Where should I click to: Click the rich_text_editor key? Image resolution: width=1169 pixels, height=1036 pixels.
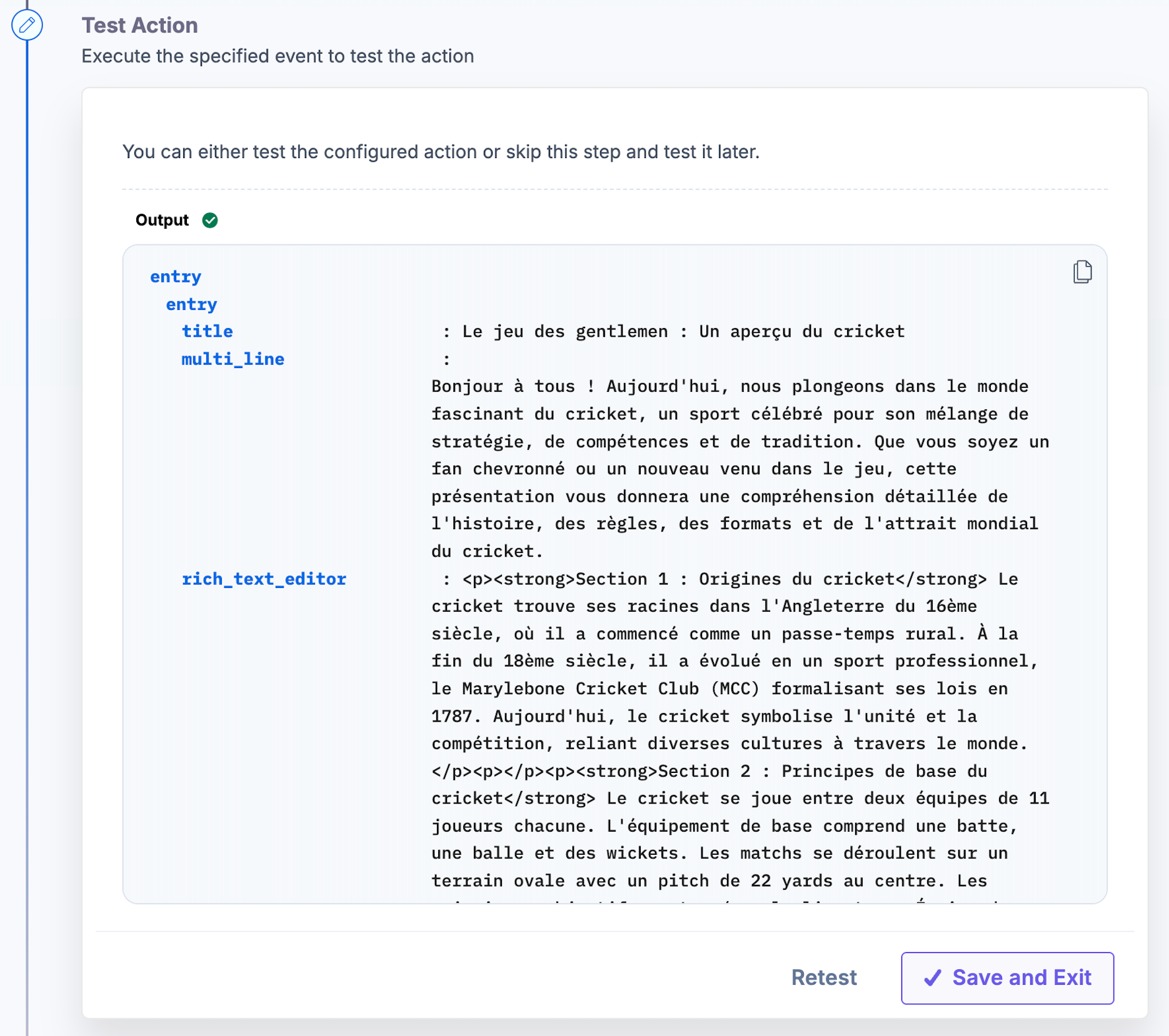click(264, 579)
